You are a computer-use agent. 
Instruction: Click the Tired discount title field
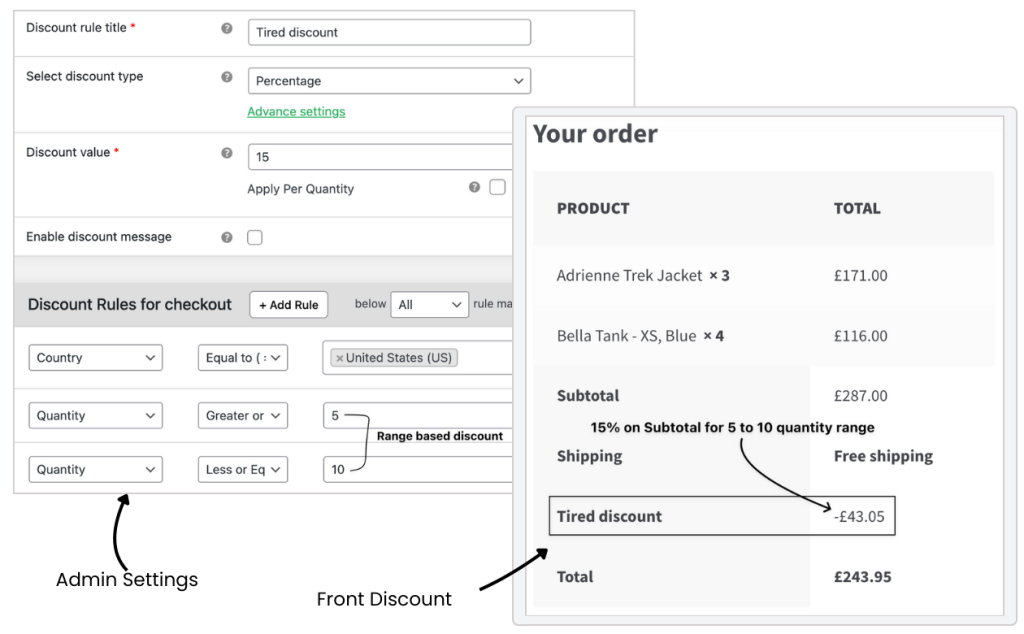pyautogui.click(x=389, y=33)
